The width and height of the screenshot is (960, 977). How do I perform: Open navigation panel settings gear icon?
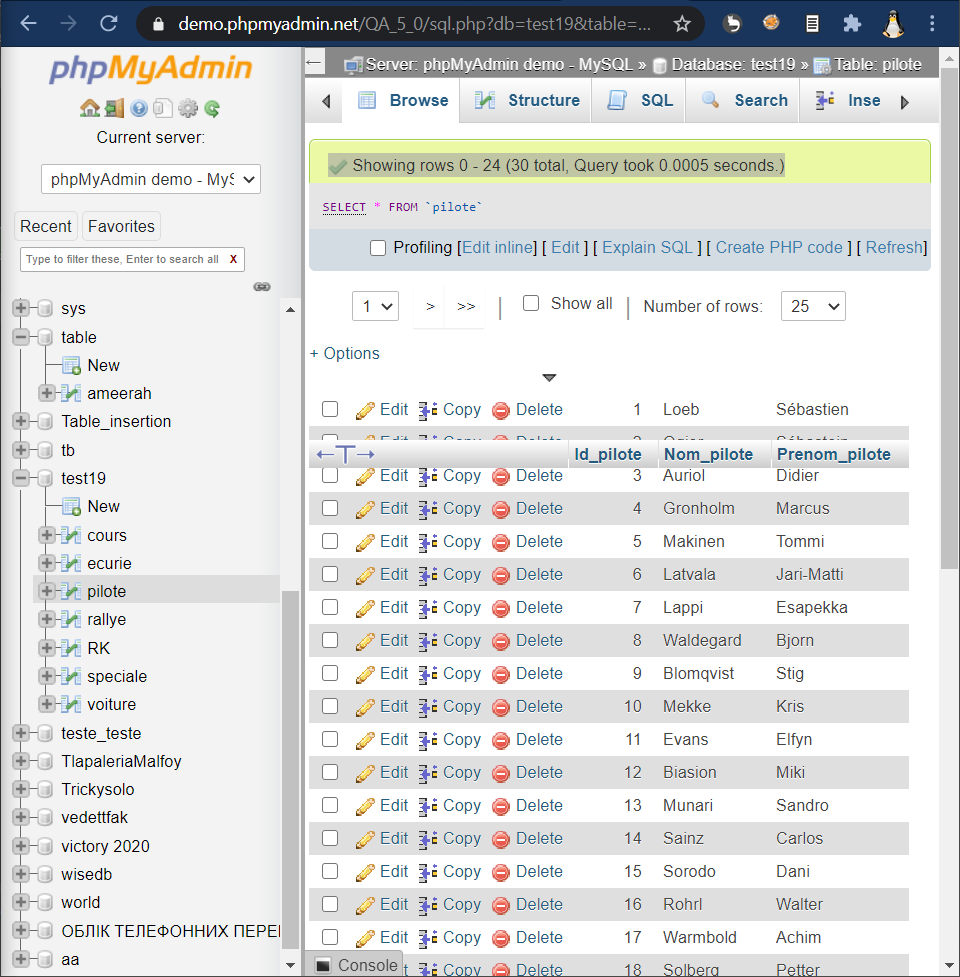[188, 108]
